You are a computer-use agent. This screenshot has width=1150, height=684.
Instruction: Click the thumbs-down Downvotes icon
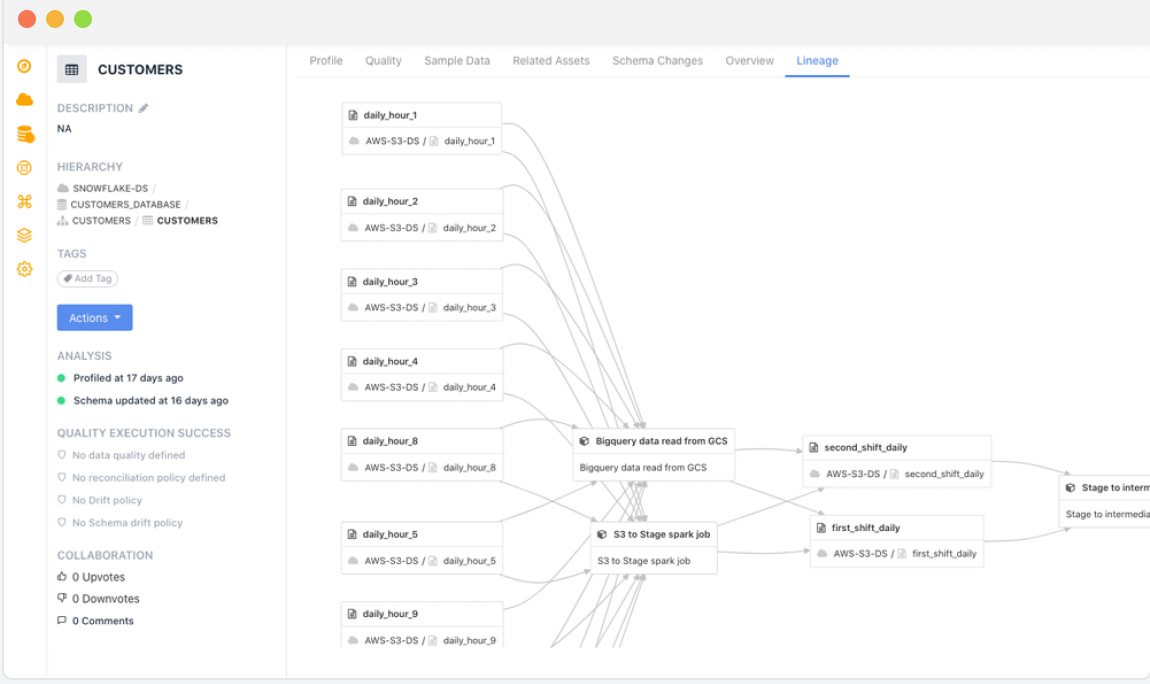point(62,599)
